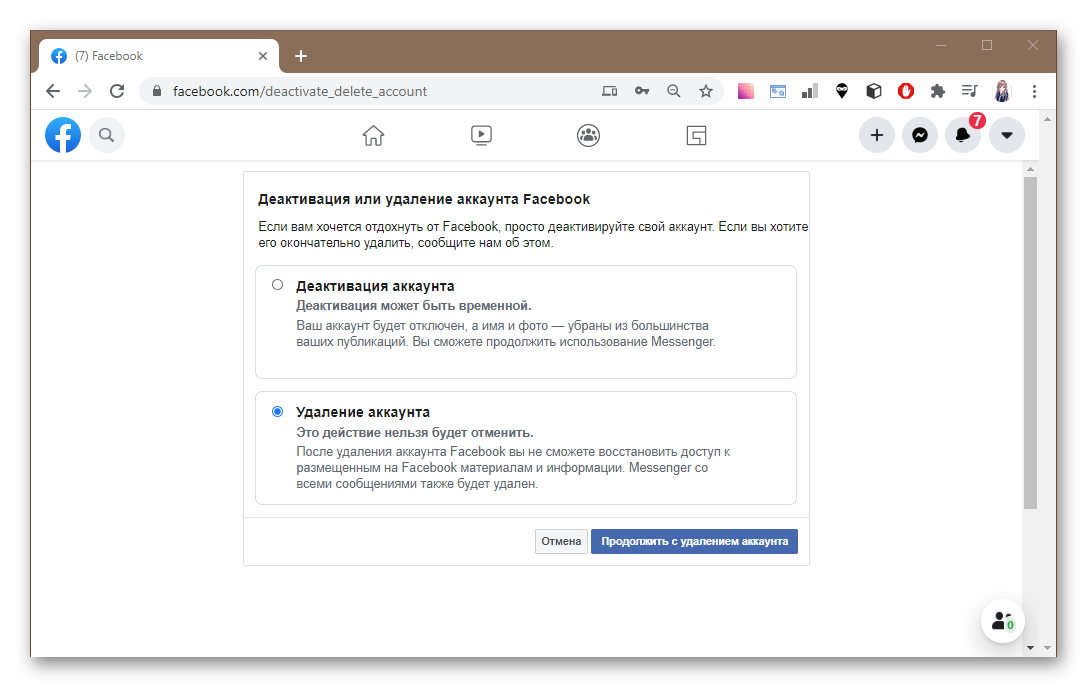The image size is (1087, 687).
Task: Click the Facebook logo icon
Action: pyautogui.click(x=63, y=135)
